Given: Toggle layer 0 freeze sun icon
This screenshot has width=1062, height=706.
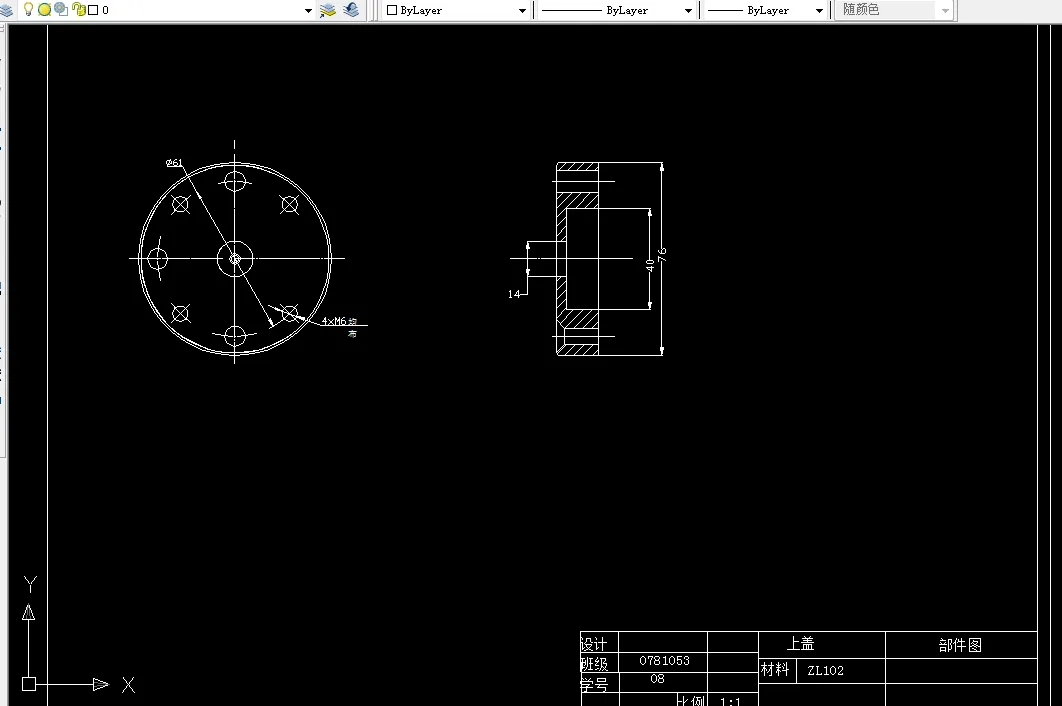Looking at the screenshot, I should coord(45,9).
